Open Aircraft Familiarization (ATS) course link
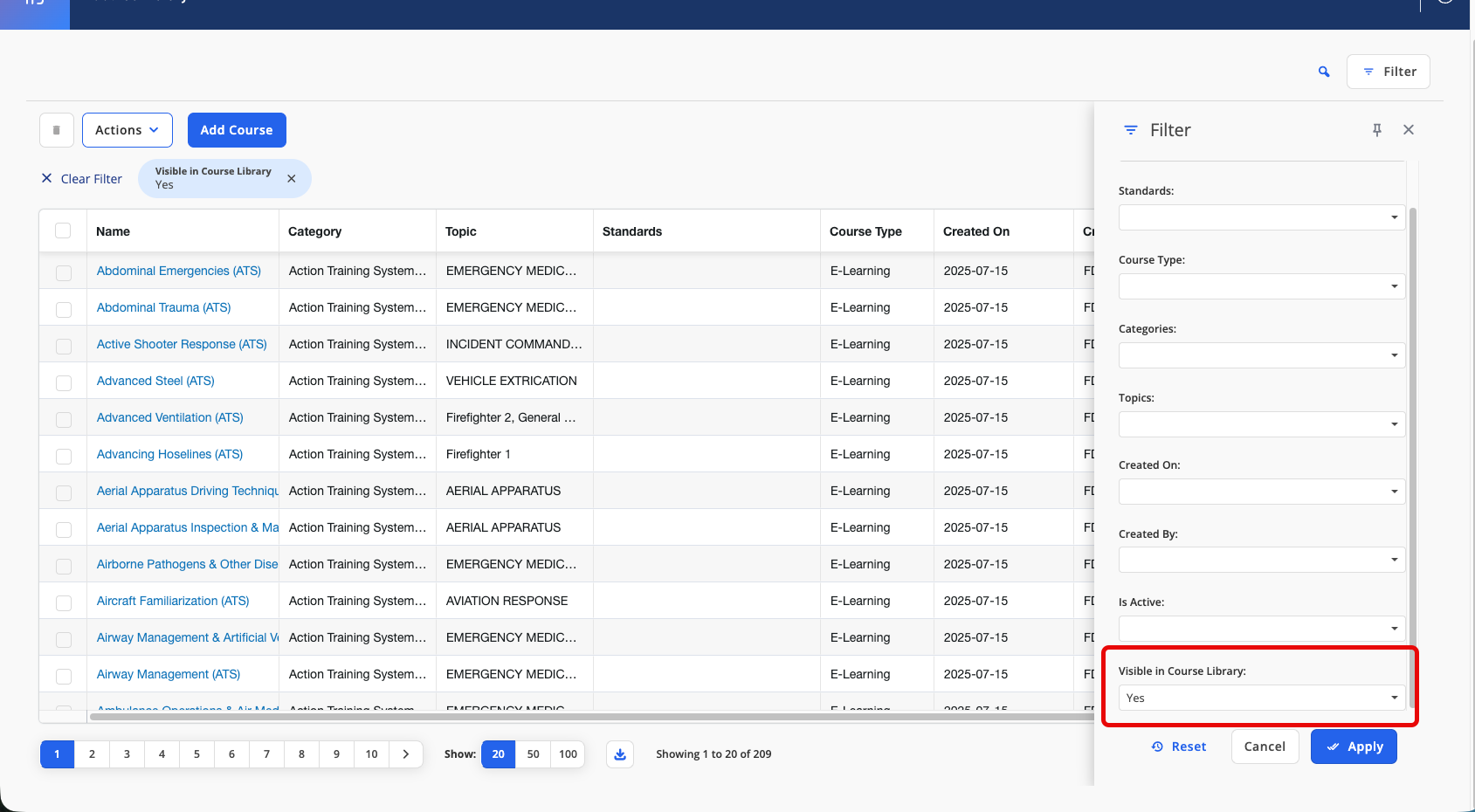Image resolution: width=1475 pixels, height=812 pixels. click(173, 601)
